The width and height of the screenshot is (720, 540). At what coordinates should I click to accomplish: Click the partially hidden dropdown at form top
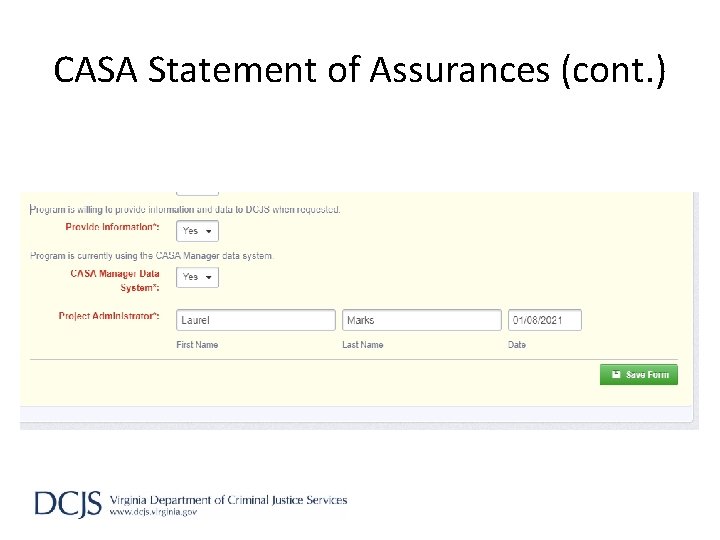click(197, 190)
